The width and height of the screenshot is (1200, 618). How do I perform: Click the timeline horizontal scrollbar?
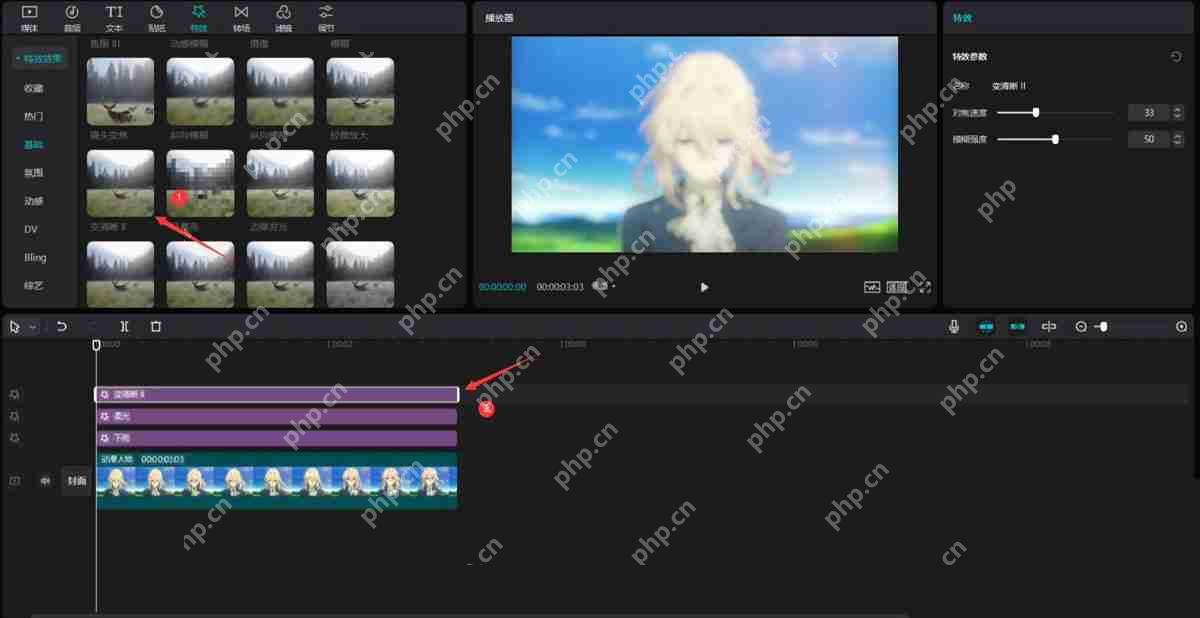click(470, 615)
